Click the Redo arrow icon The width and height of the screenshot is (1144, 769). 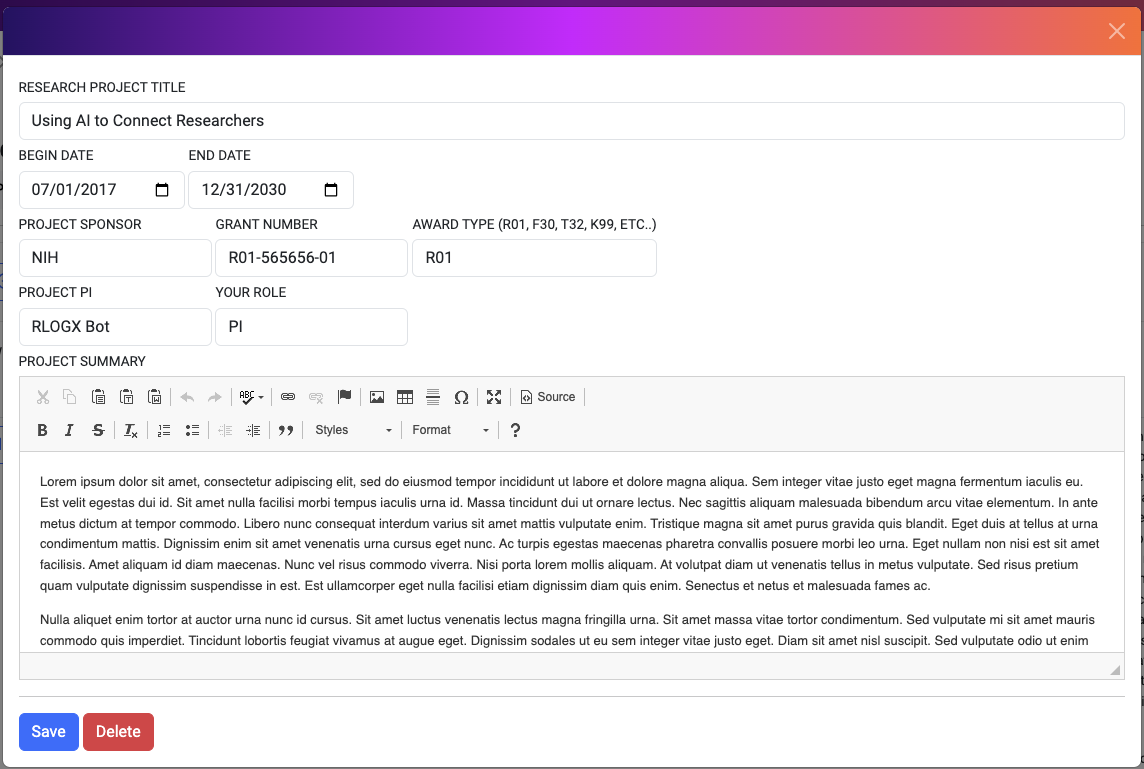[x=214, y=397]
